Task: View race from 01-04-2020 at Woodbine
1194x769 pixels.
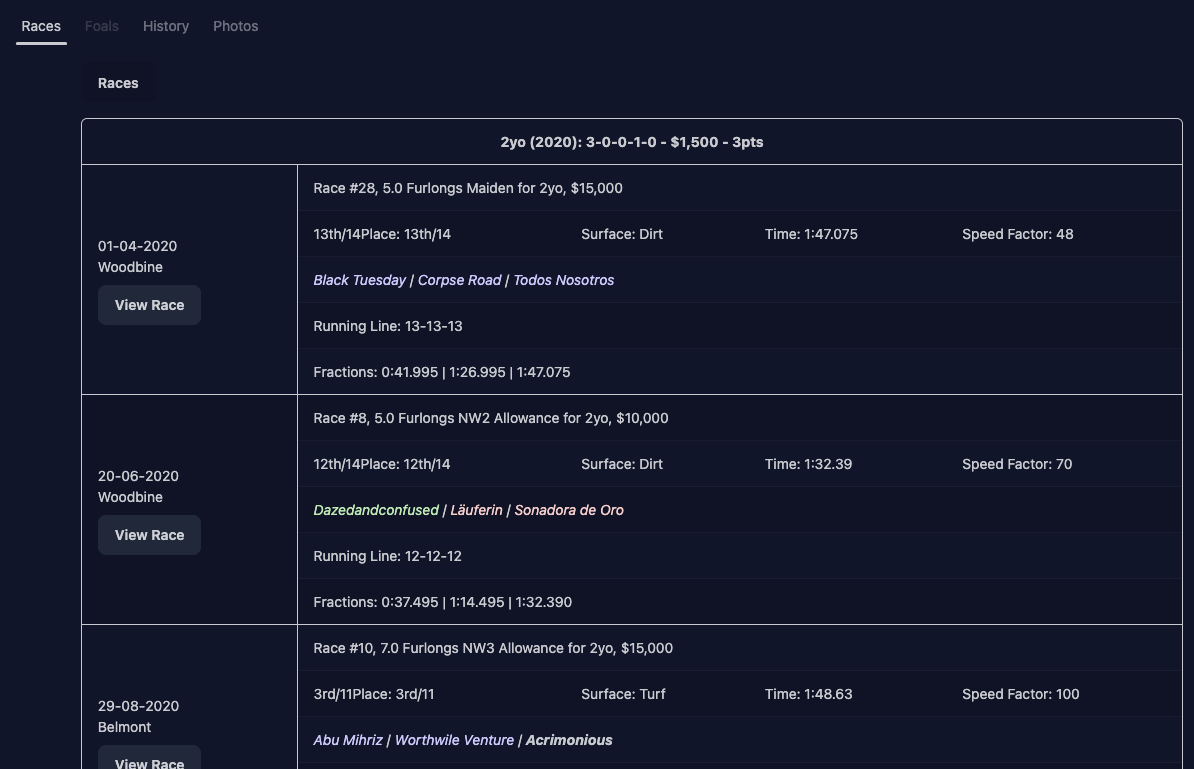Action: click(149, 305)
